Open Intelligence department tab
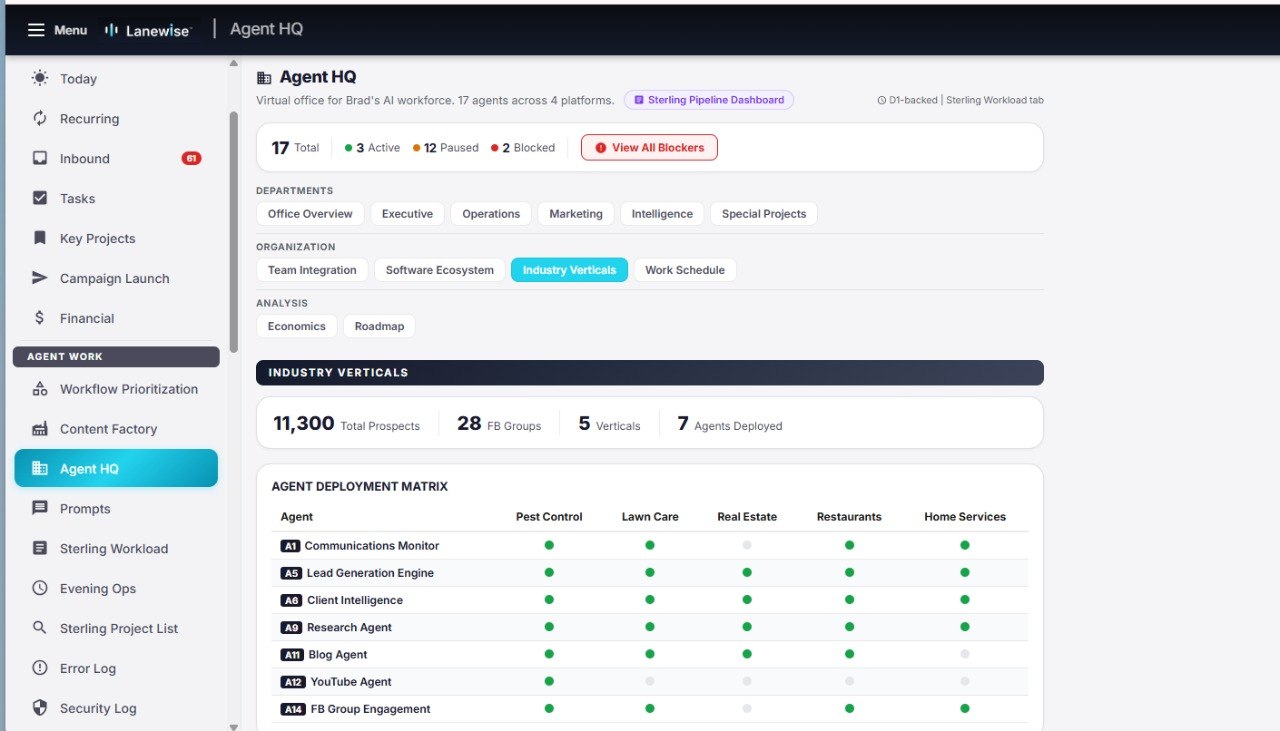Viewport: 1280px width, 731px height. pos(662,214)
